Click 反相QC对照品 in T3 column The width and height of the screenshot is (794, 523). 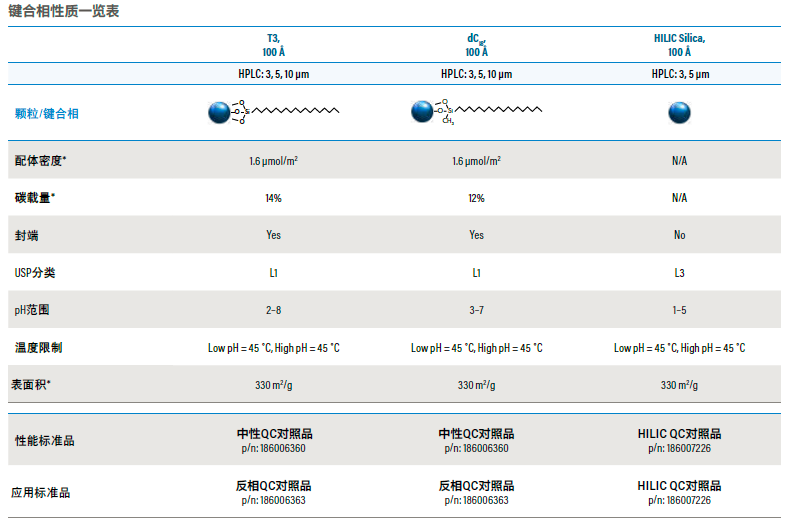273,486
